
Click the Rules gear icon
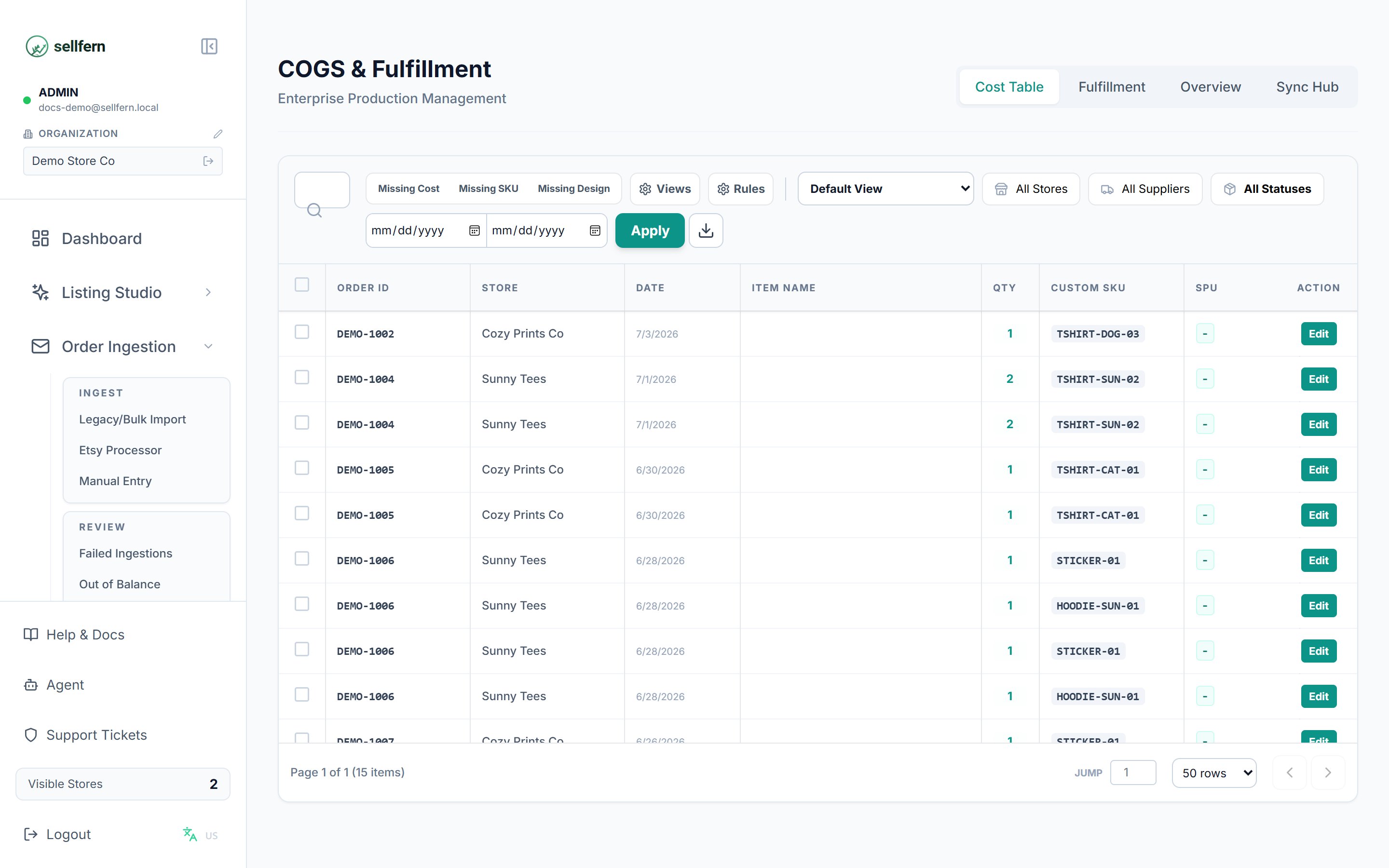[723, 190]
